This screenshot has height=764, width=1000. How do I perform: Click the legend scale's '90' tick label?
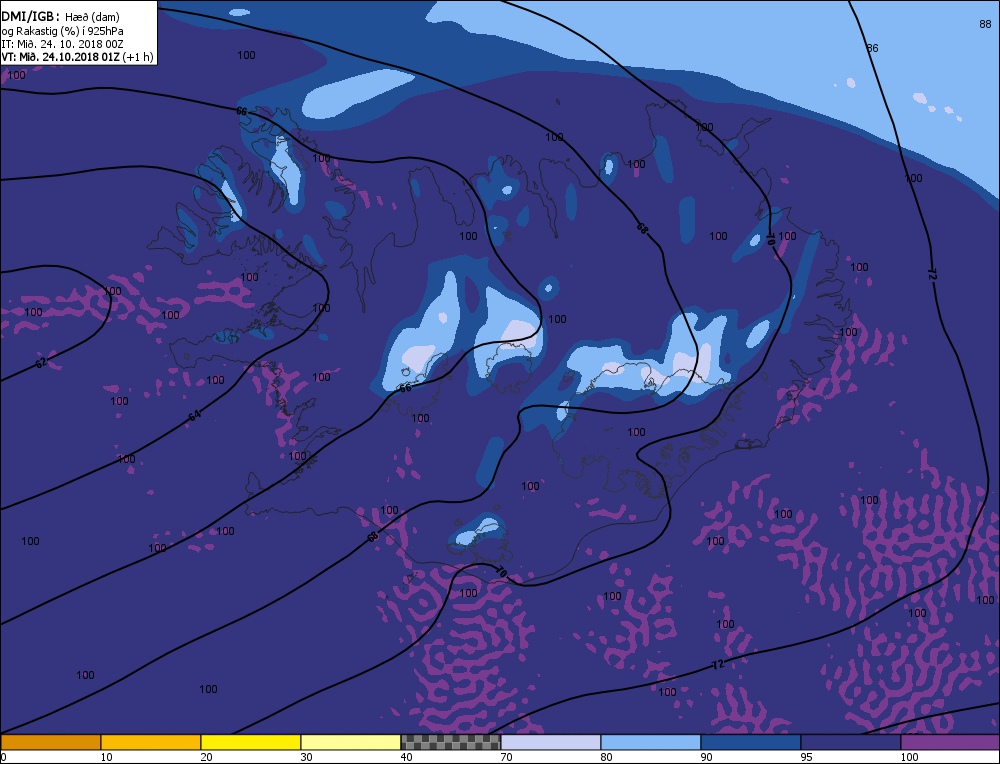click(x=707, y=757)
